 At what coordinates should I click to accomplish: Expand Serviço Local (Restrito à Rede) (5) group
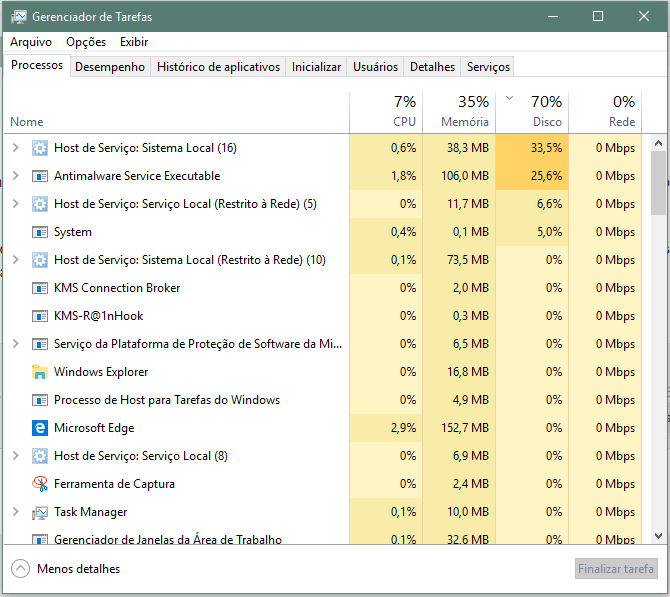point(16,204)
